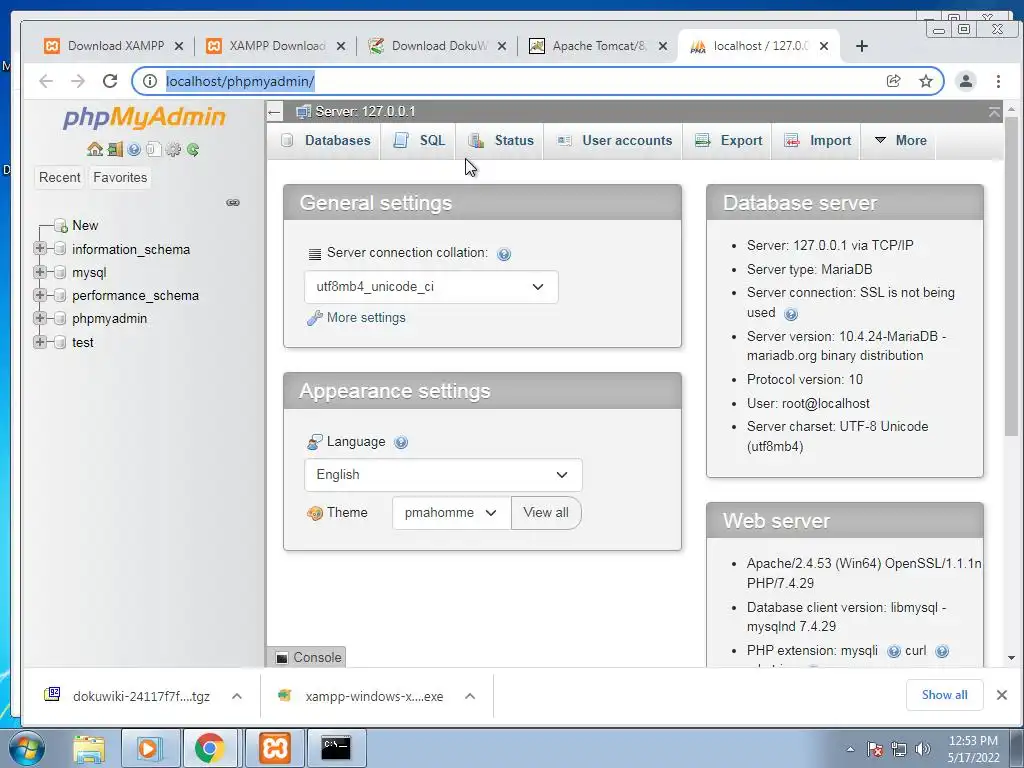This screenshot has width=1024, height=768.
Task: Click the phpMyAdmin logo
Action: [x=144, y=118]
